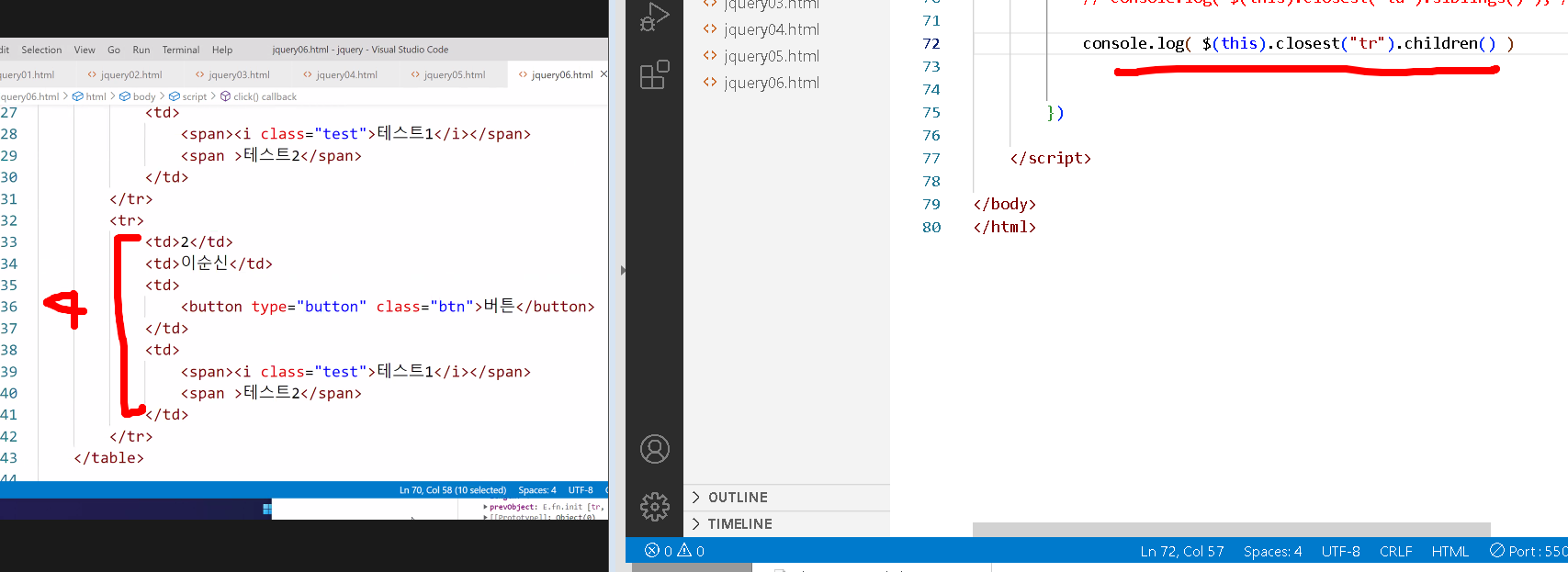
Task: Click the button type="button" code line
Action: click(388, 307)
